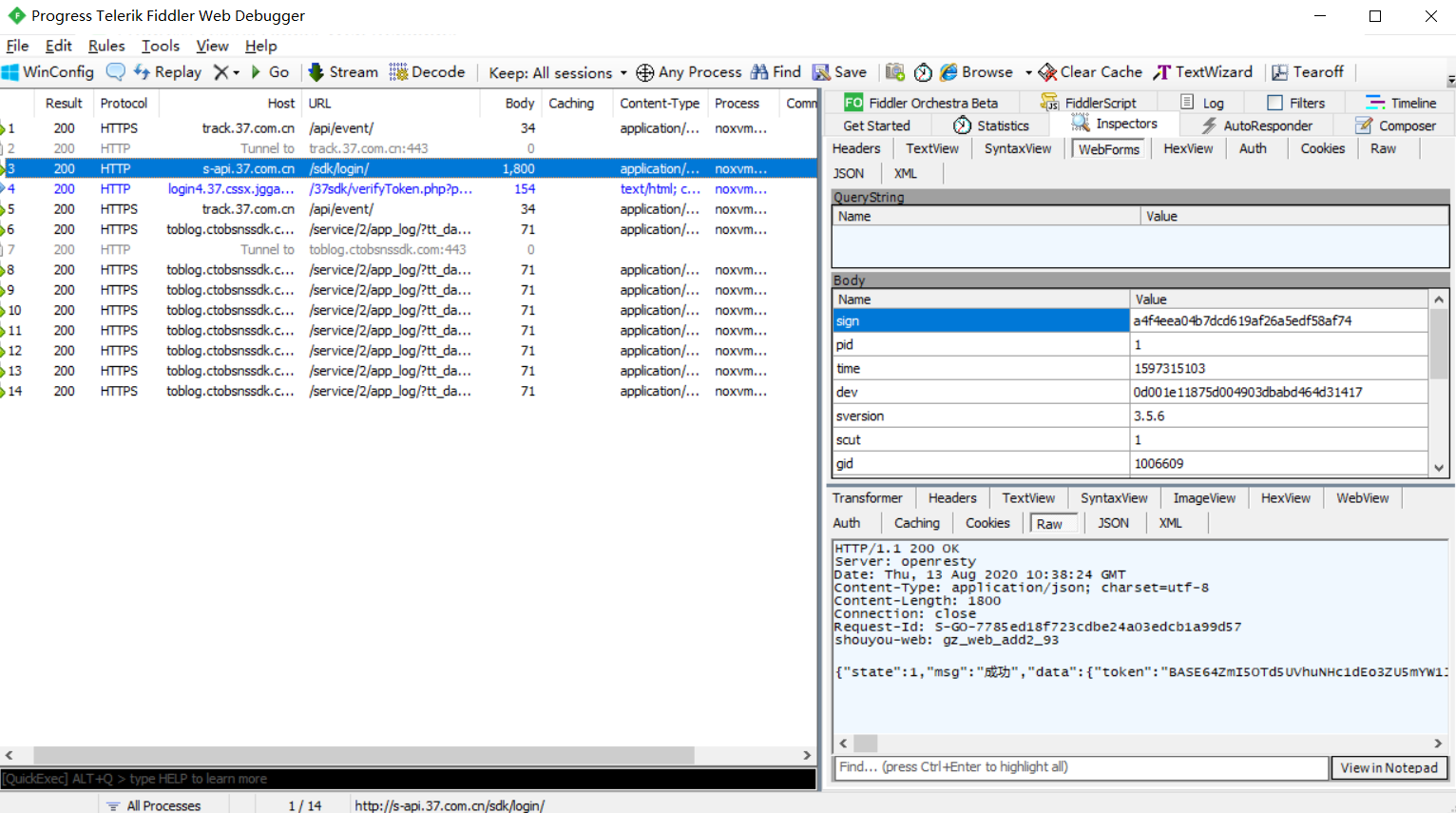Open the Composer tab
The image size is (1456, 813).
[1395, 126]
